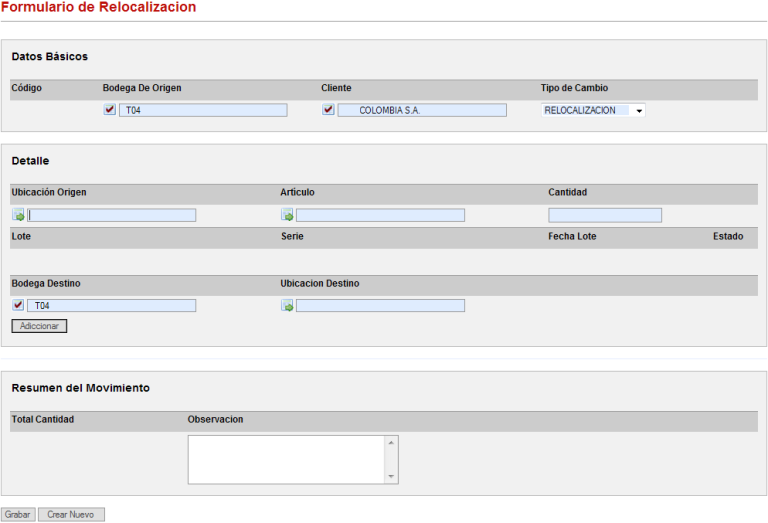
Task: Toggle the Bodega De Origen checkbox
Action: click(x=109, y=110)
